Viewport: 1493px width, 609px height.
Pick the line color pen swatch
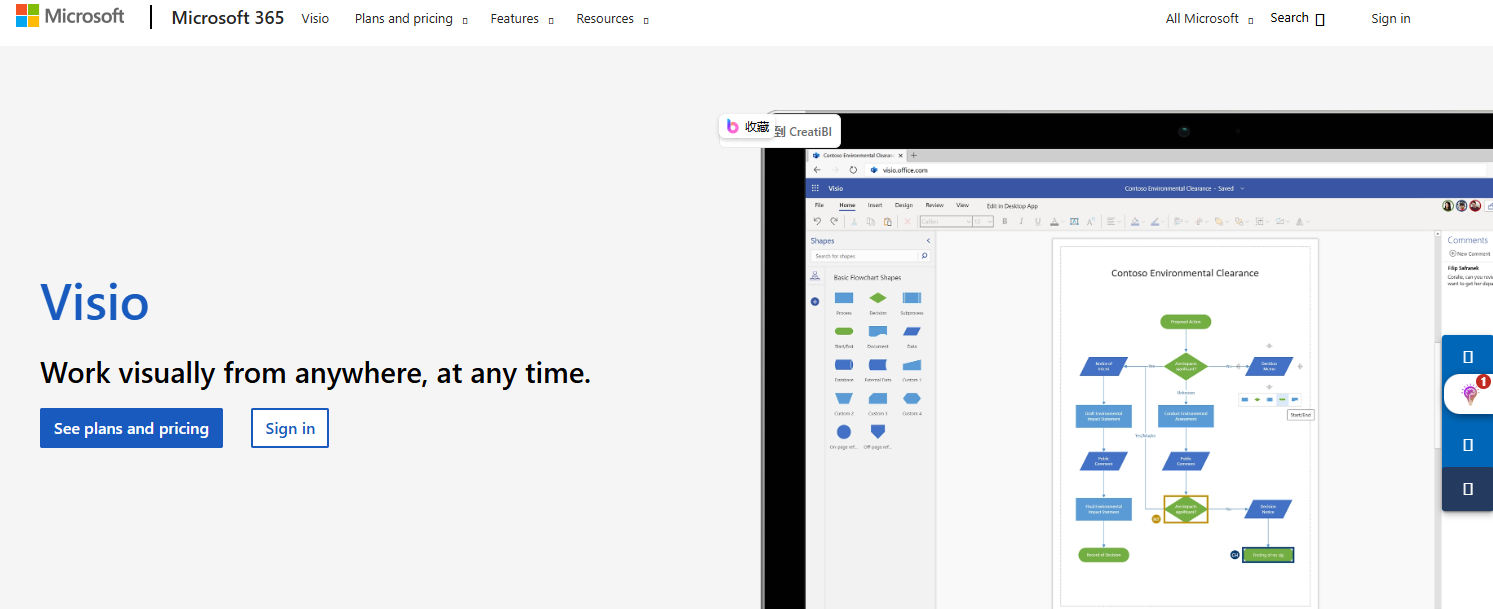1155,222
